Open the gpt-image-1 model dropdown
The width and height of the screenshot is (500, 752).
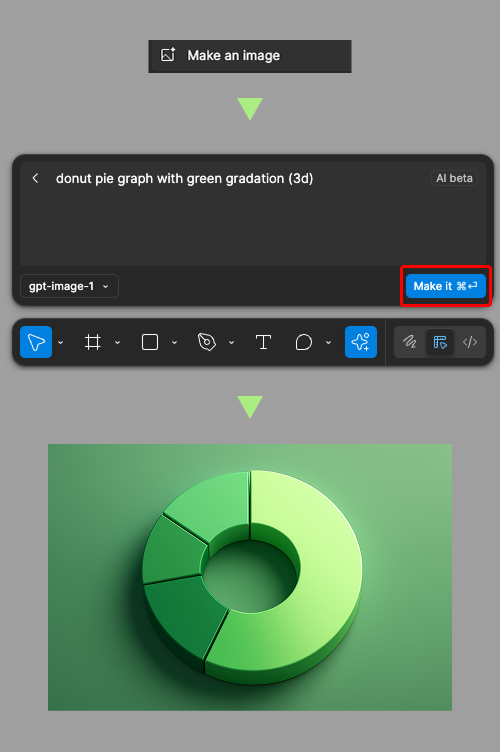point(69,286)
